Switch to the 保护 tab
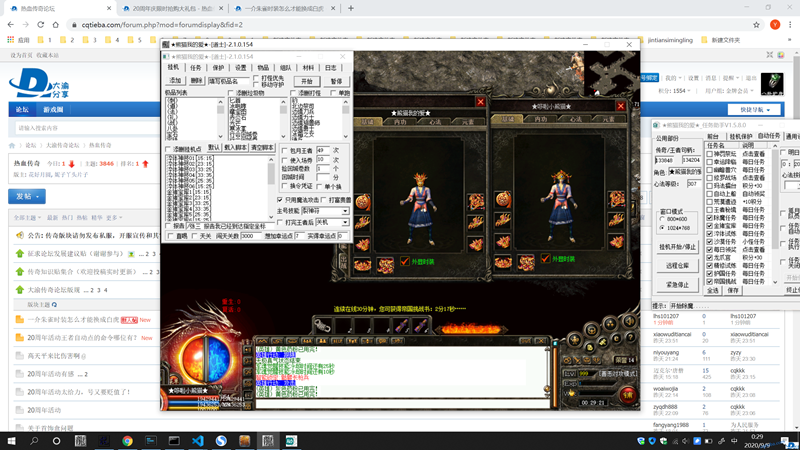This screenshot has height=450, width=800. [x=218, y=67]
